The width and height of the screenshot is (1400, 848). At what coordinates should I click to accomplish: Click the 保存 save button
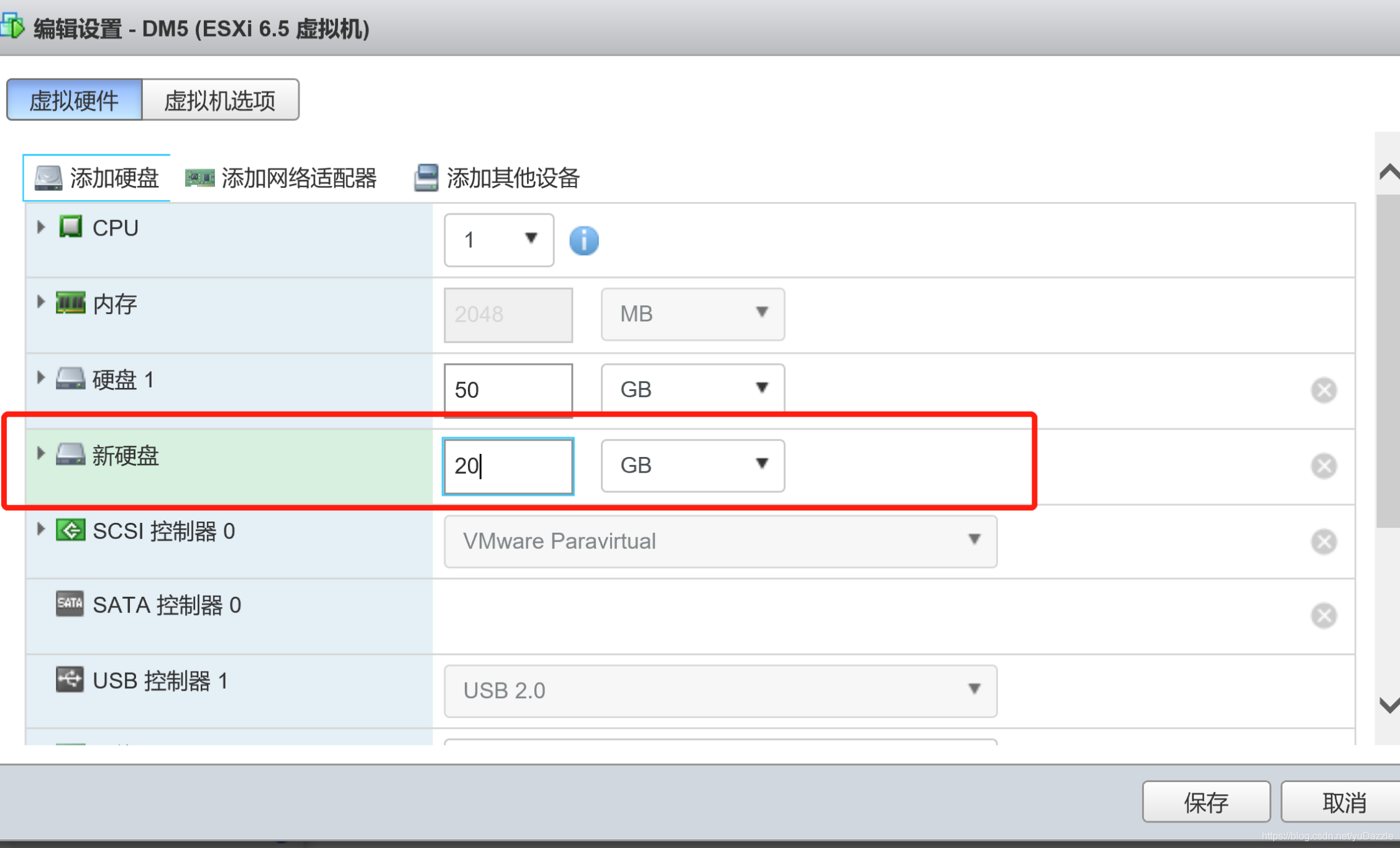click(1206, 802)
